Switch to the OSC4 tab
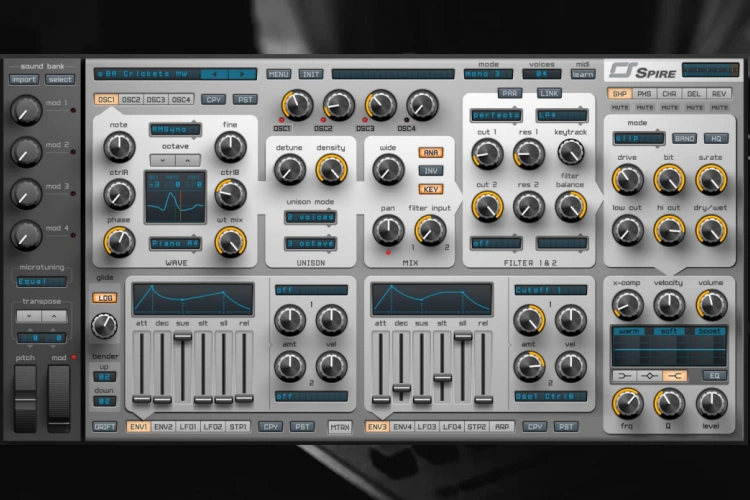750x500 pixels. click(181, 100)
